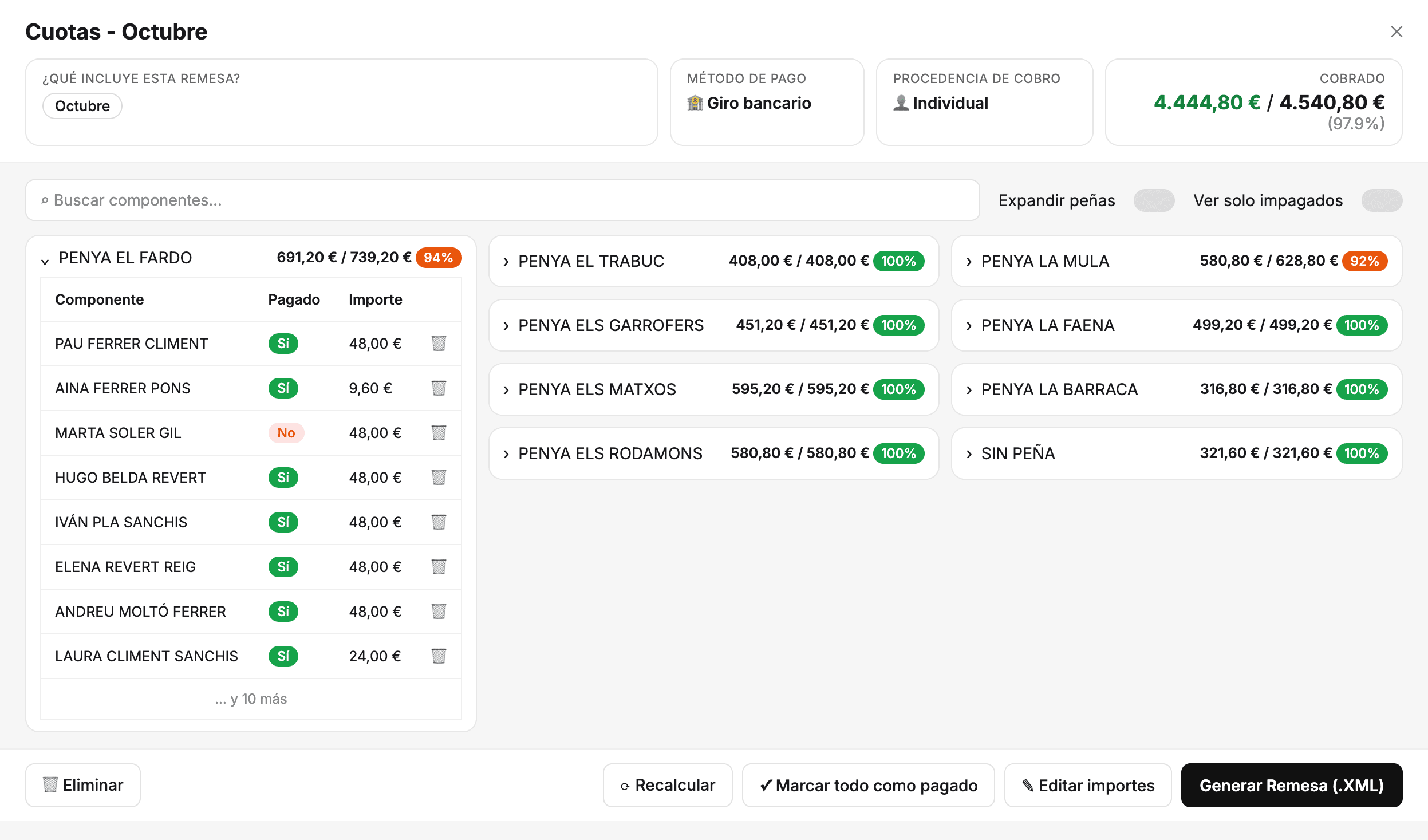Click the 4.444,80 € collected total
This screenshot has height=840, width=1428.
(x=1207, y=102)
